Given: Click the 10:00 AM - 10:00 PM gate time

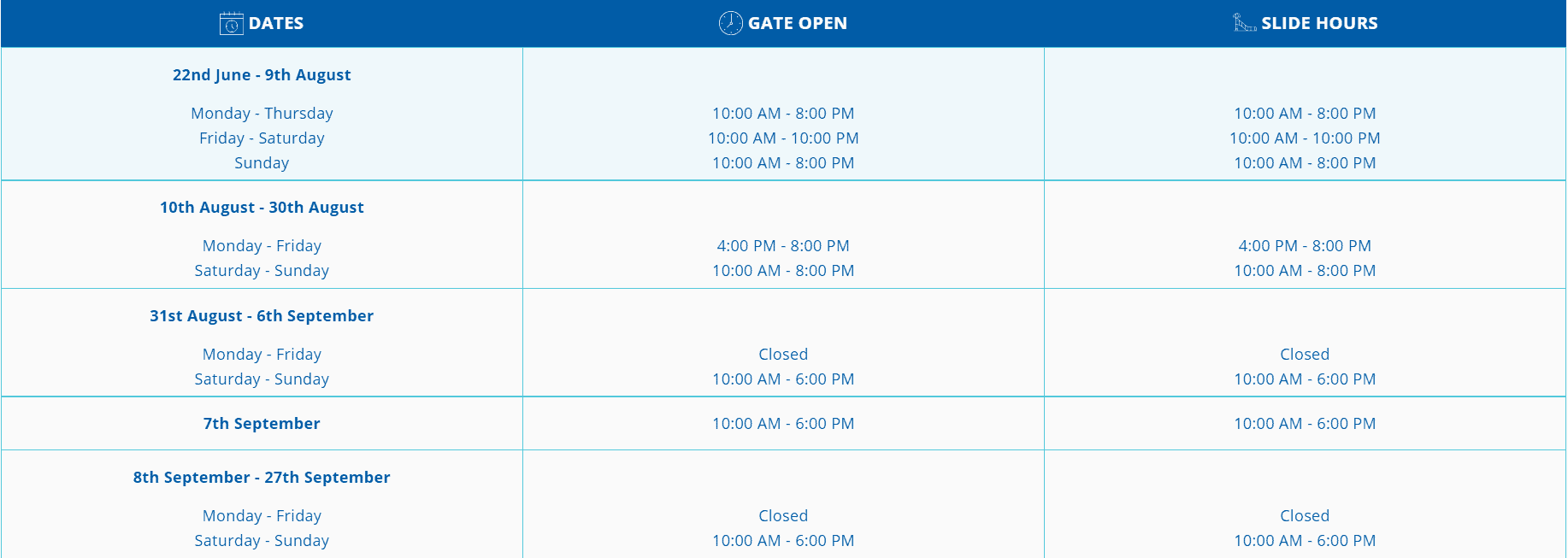Looking at the screenshot, I should (783, 138).
